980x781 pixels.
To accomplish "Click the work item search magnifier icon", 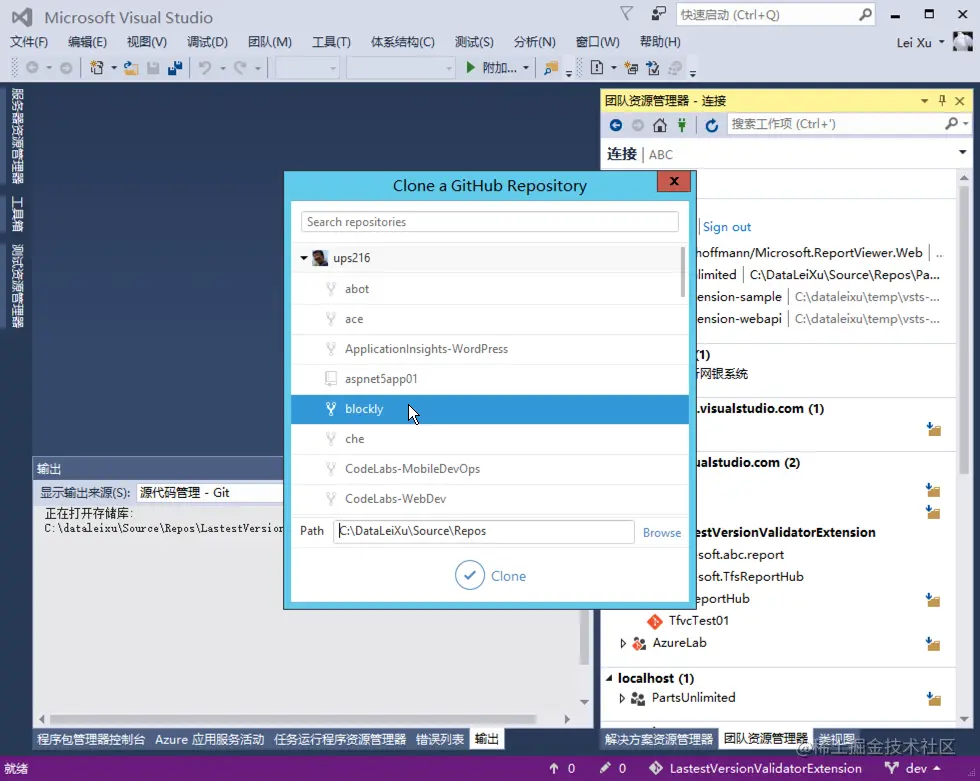I will tap(951, 124).
